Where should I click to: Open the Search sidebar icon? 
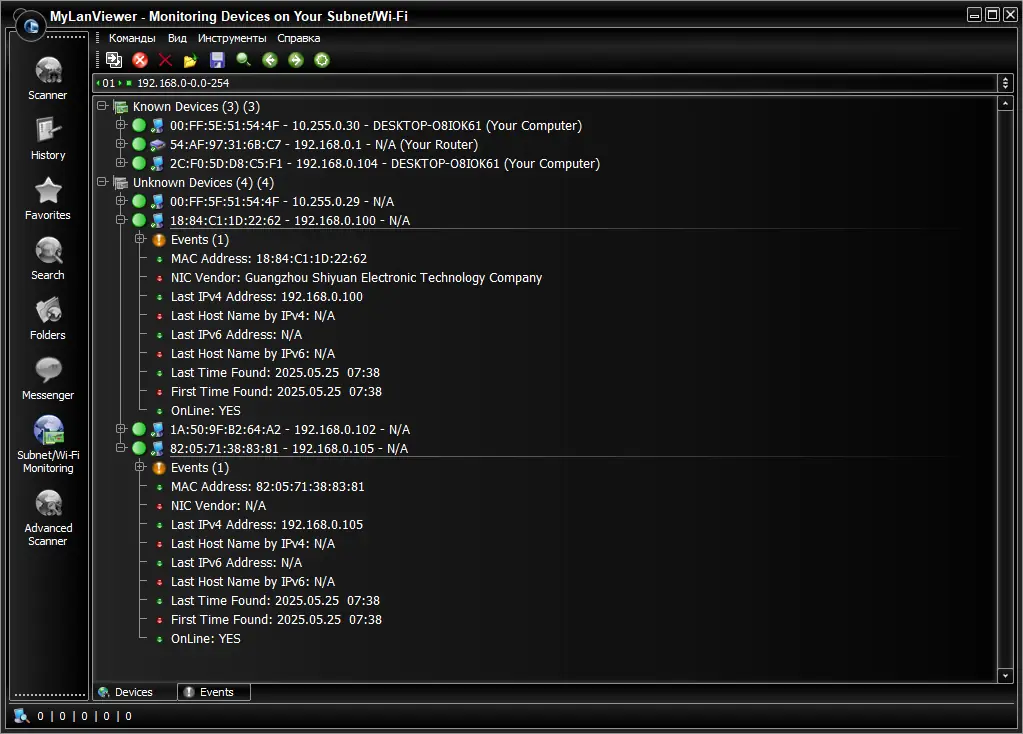(x=48, y=251)
